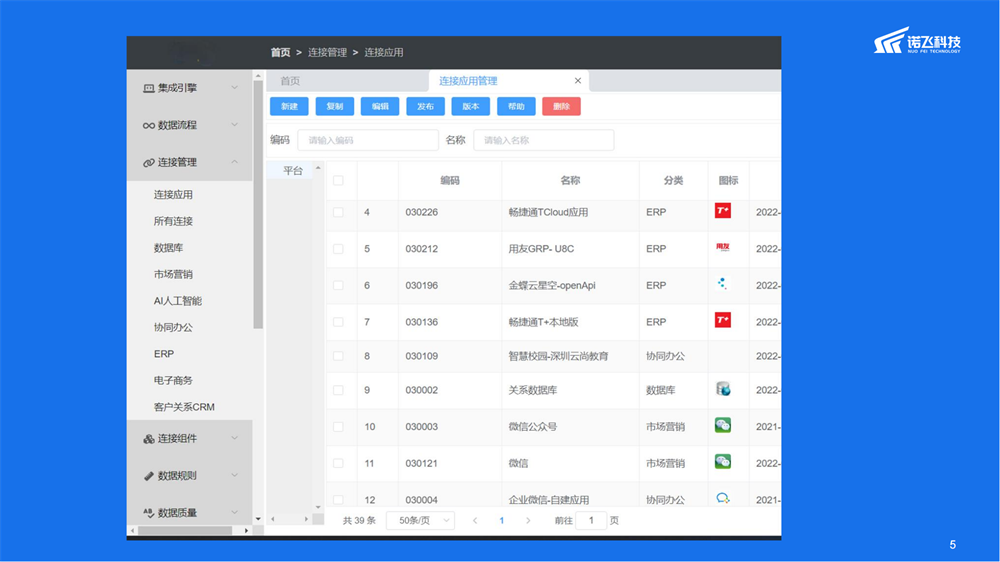Check the row for 030003
Image resolution: width=1000 pixels, height=562 pixels.
338,427
